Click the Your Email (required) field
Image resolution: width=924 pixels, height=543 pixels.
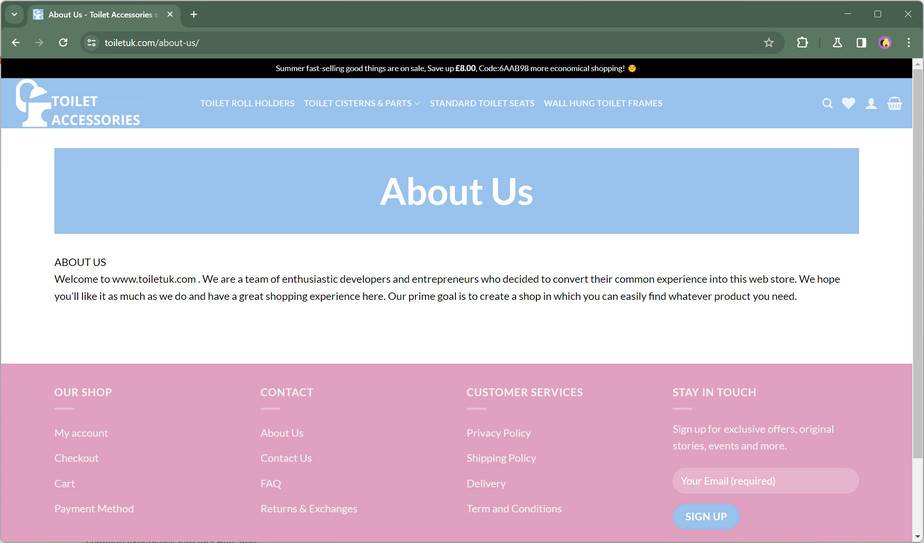coord(765,481)
